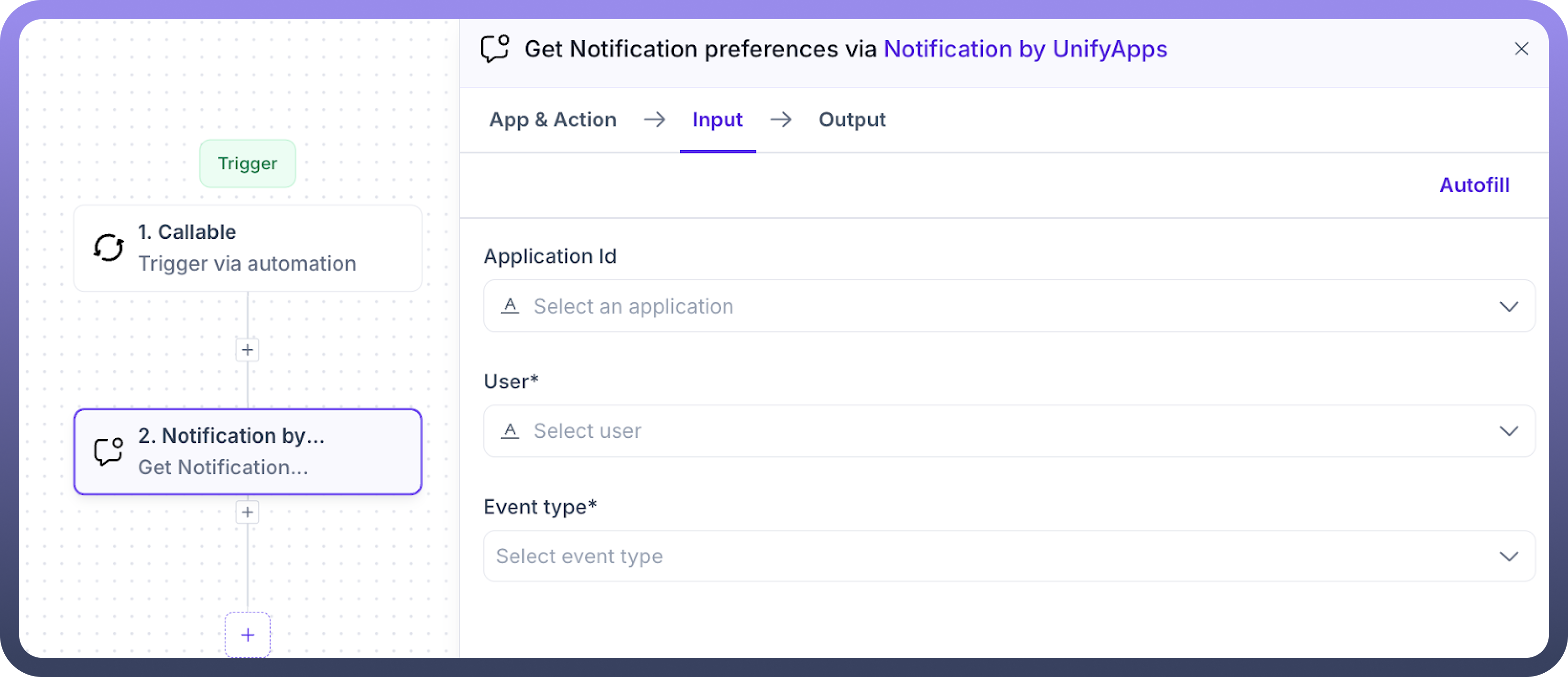Switch to the App & Action tab
Screen dimensions: 1568x677
tap(553, 120)
